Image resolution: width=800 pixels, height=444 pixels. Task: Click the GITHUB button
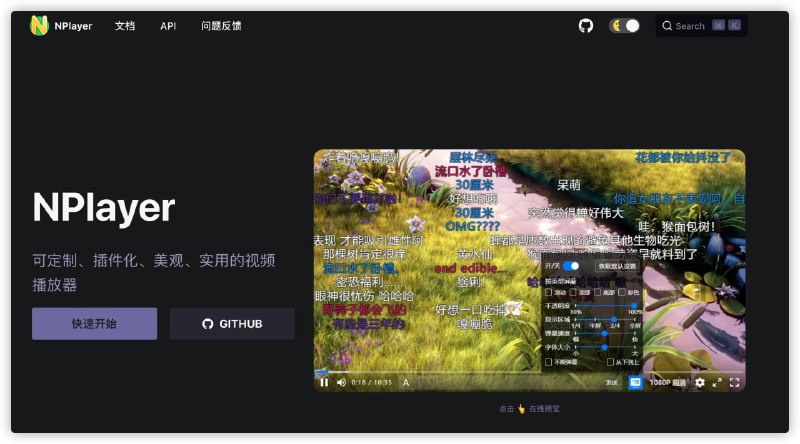(232, 324)
